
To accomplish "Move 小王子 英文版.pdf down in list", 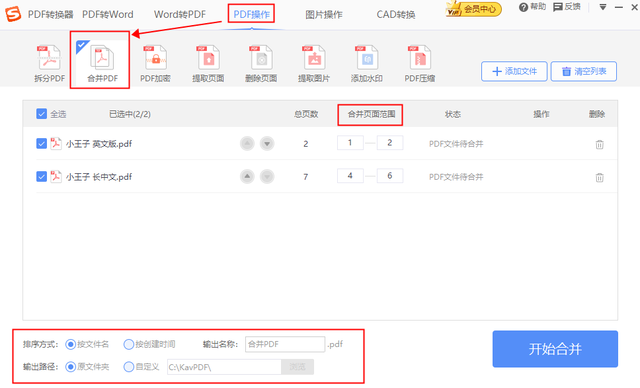I will pyautogui.click(x=267, y=144).
